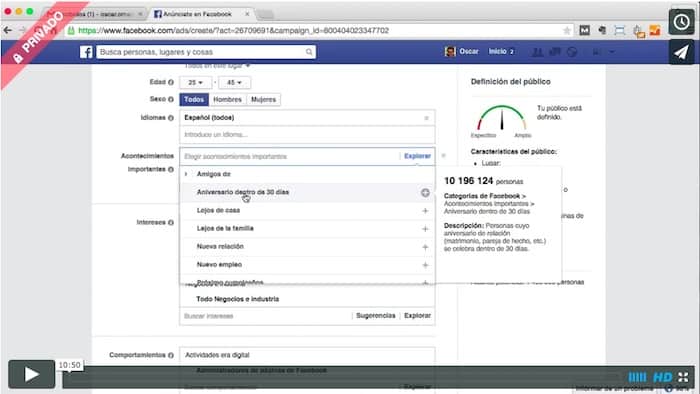
Task: Click the info icon next to Edad
Action: click(x=171, y=82)
